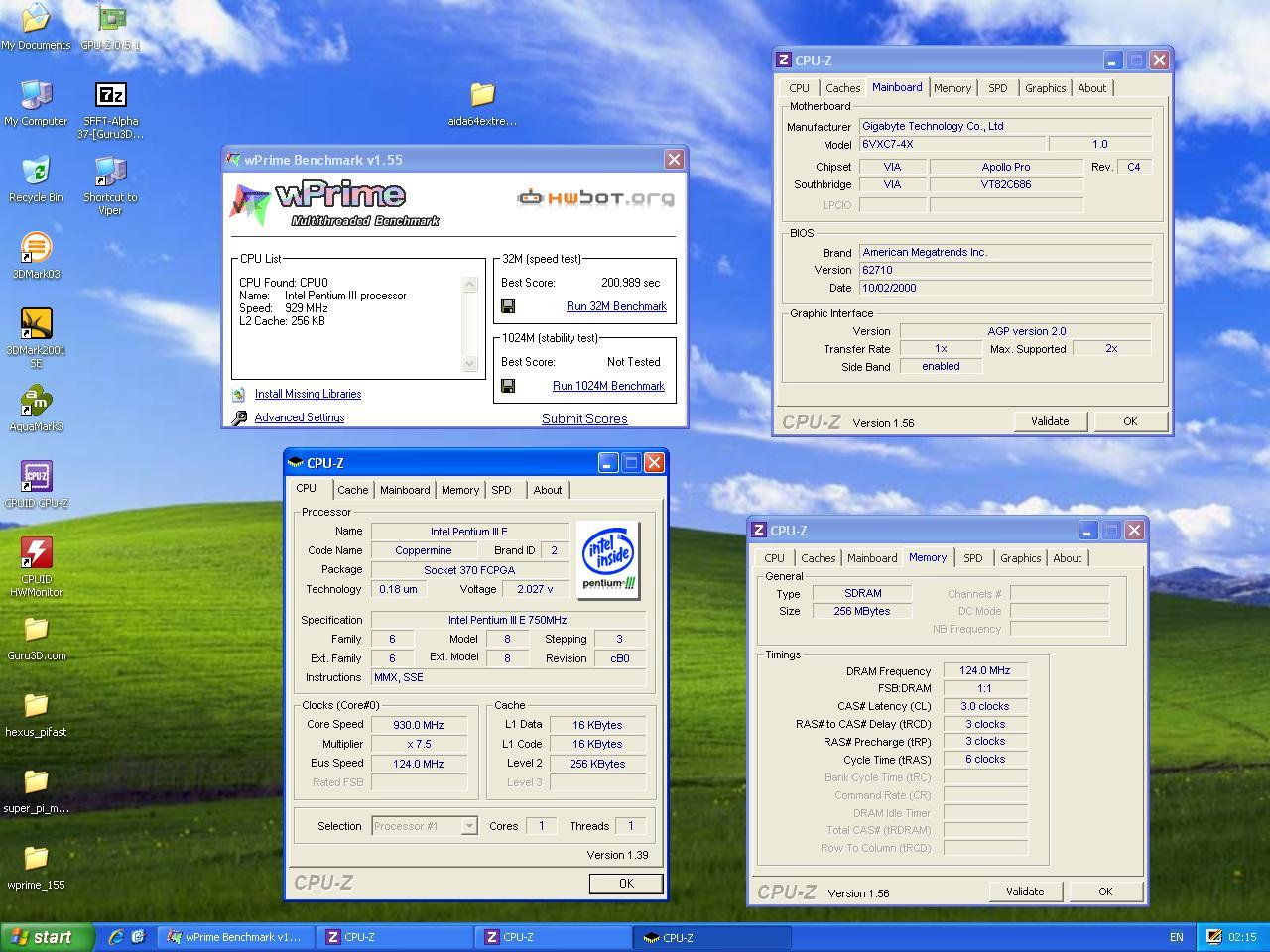Click the second quick launch icon on the taskbar
This screenshot has height=952, width=1270.
138,936
